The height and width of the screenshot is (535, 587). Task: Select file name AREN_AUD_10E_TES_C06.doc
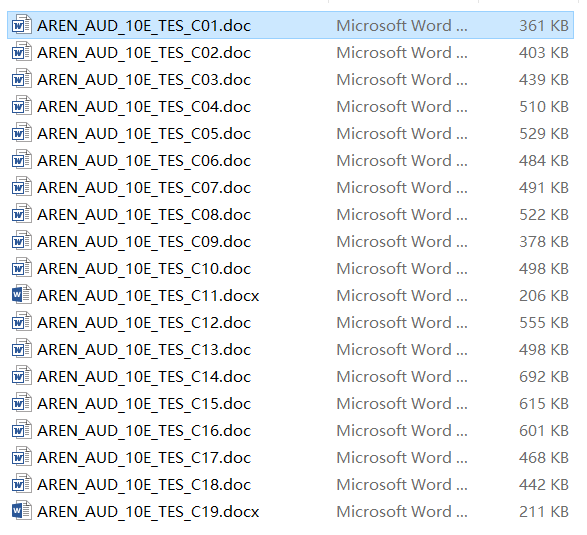click(144, 161)
